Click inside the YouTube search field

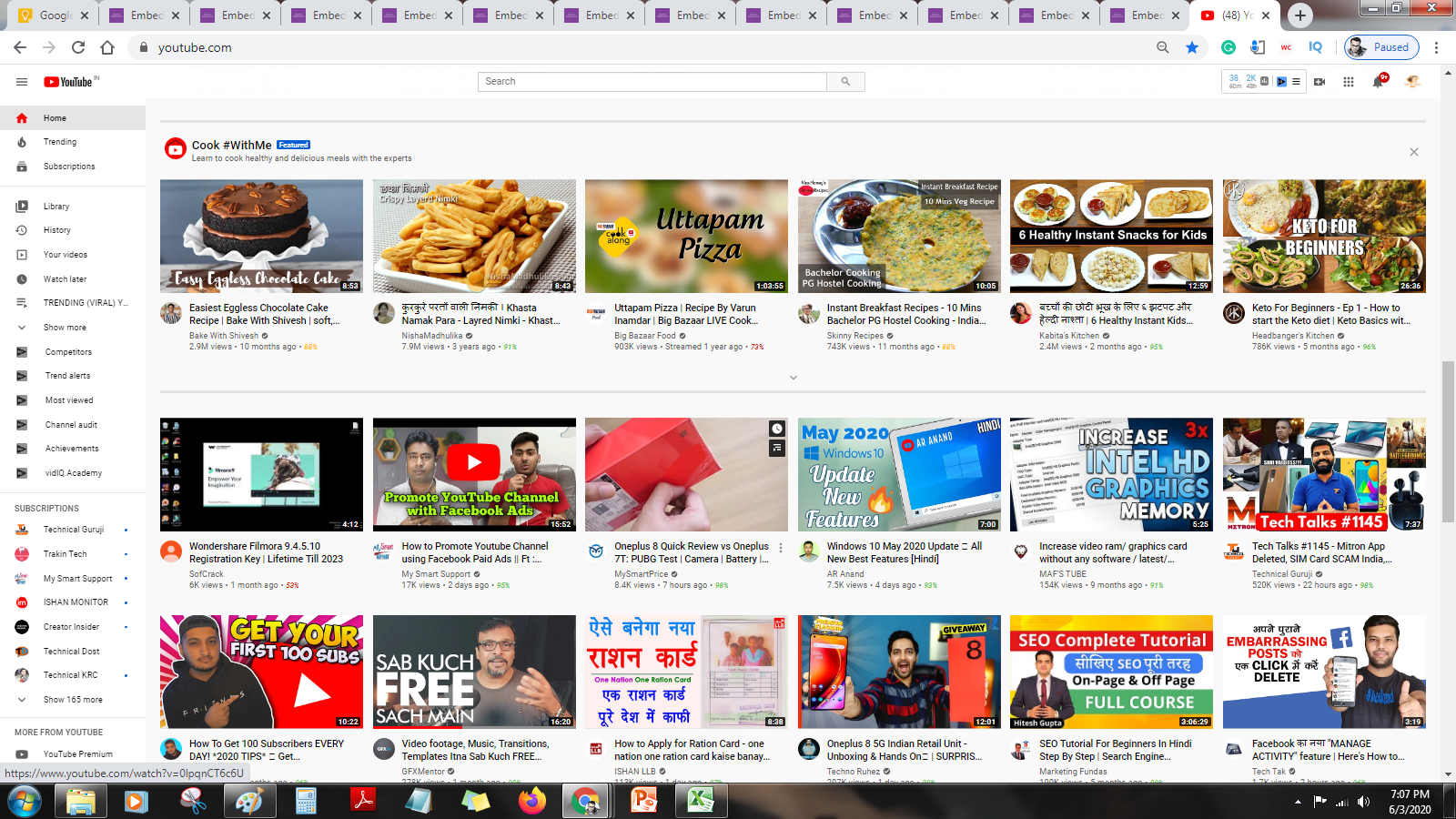coord(652,82)
